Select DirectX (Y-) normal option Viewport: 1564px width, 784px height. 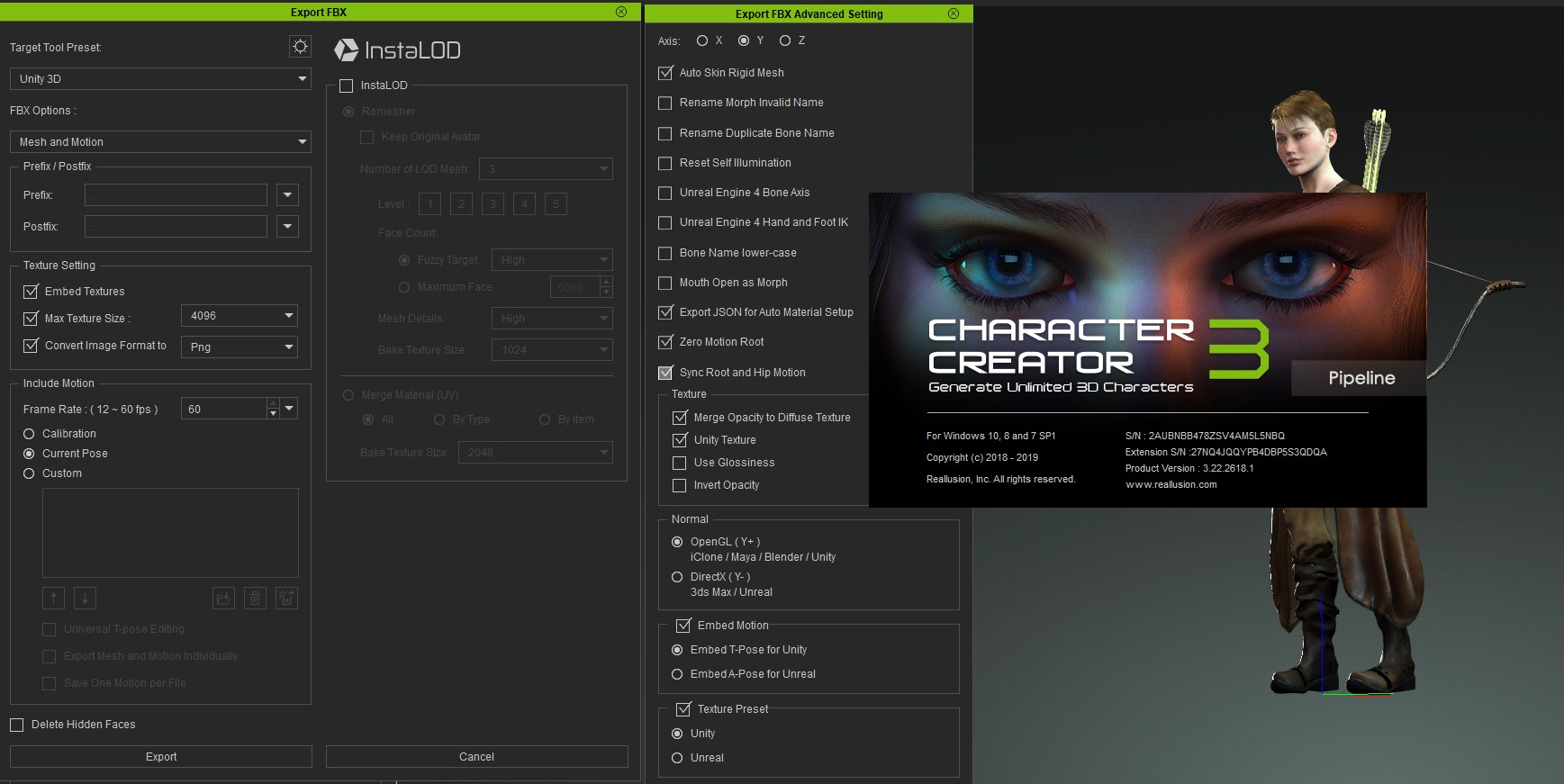click(677, 577)
